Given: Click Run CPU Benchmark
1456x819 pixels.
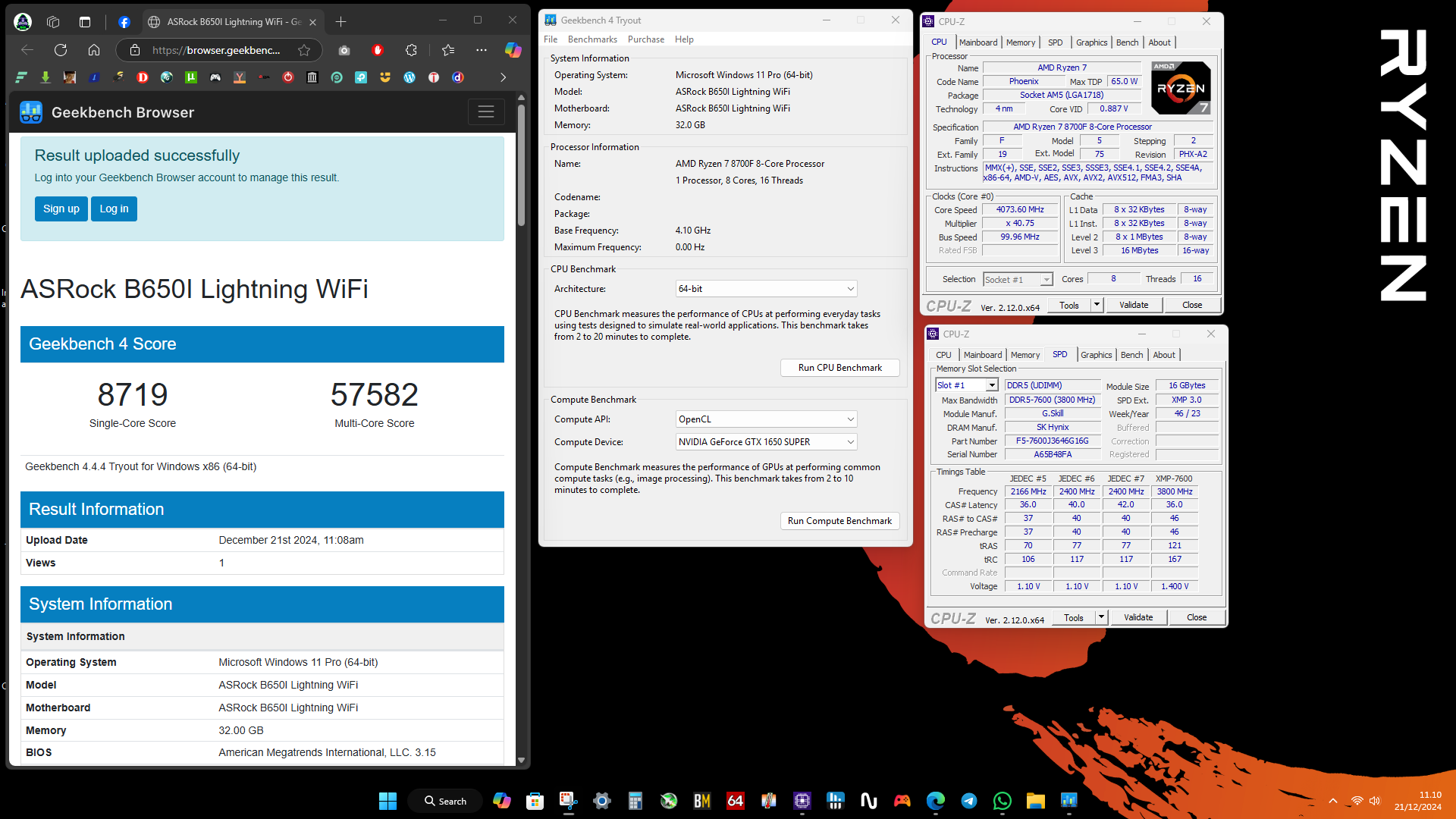Looking at the screenshot, I should tap(839, 368).
